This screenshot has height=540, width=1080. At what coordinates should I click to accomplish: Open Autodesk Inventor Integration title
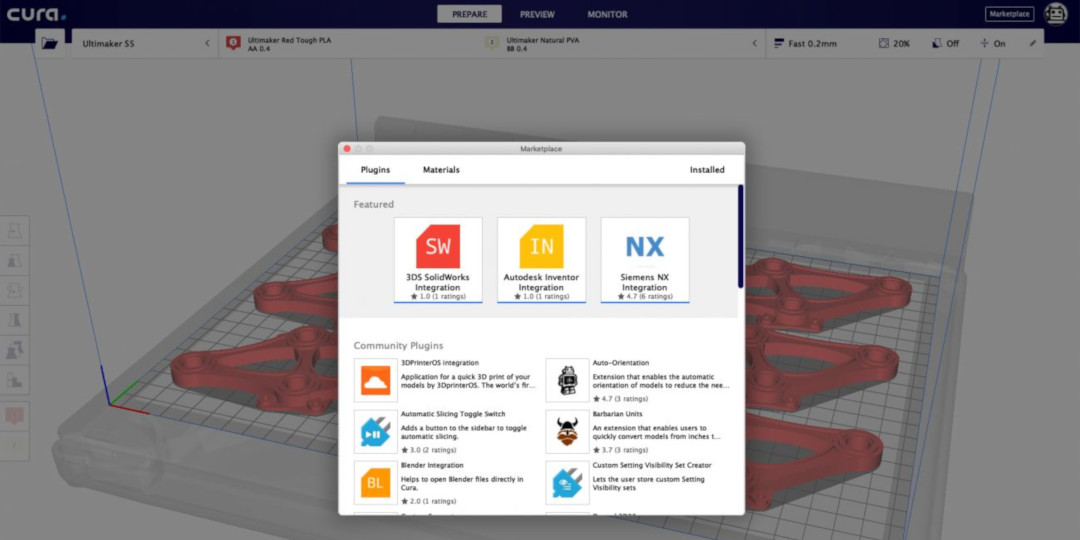pos(541,282)
